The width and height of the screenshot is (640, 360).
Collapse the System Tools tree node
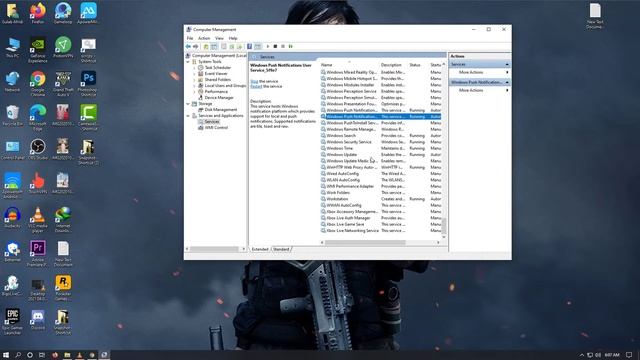pyautogui.click(x=189, y=62)
